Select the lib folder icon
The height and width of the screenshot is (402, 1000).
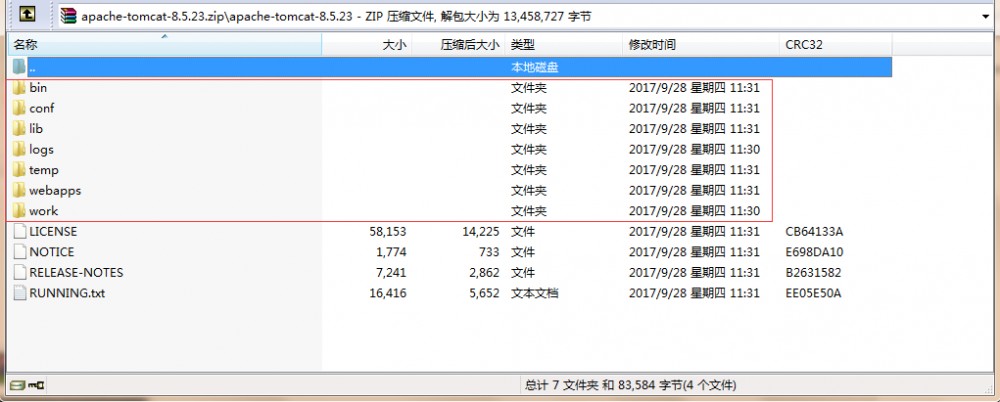click(19, 128)
